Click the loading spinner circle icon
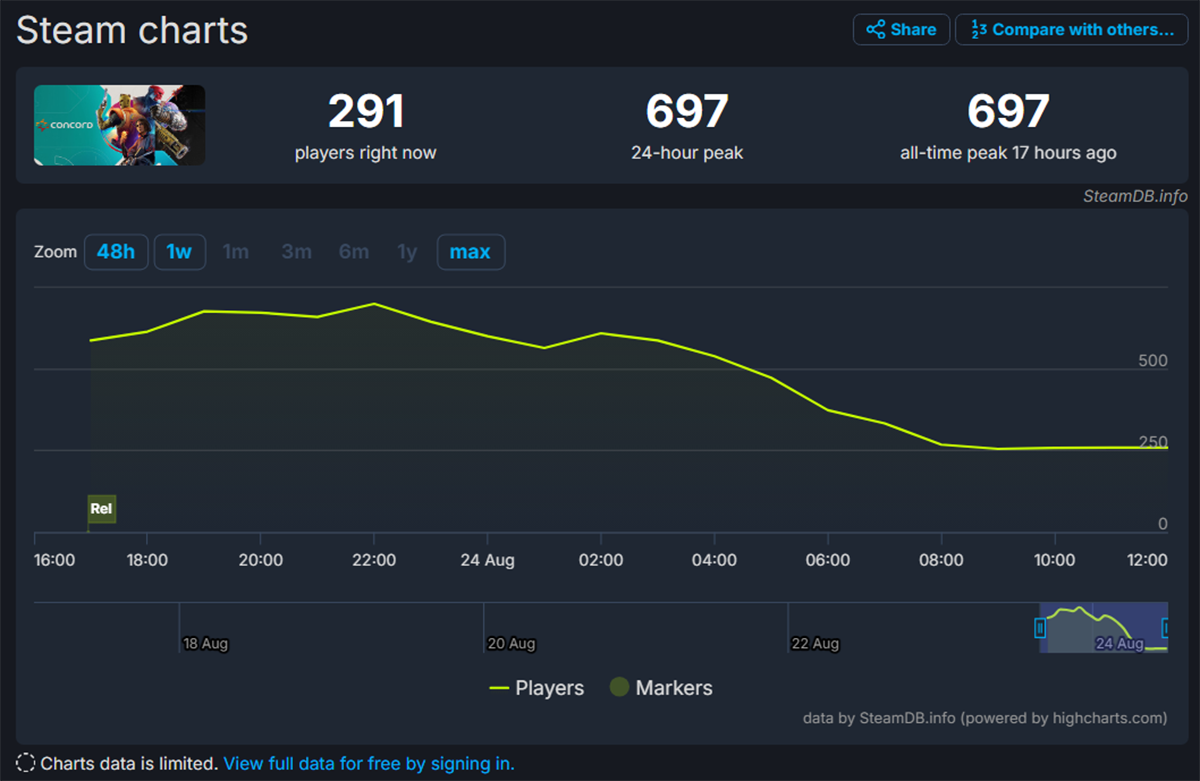The height and width of the screenshot is (781, 1200). tap(25, 762)
